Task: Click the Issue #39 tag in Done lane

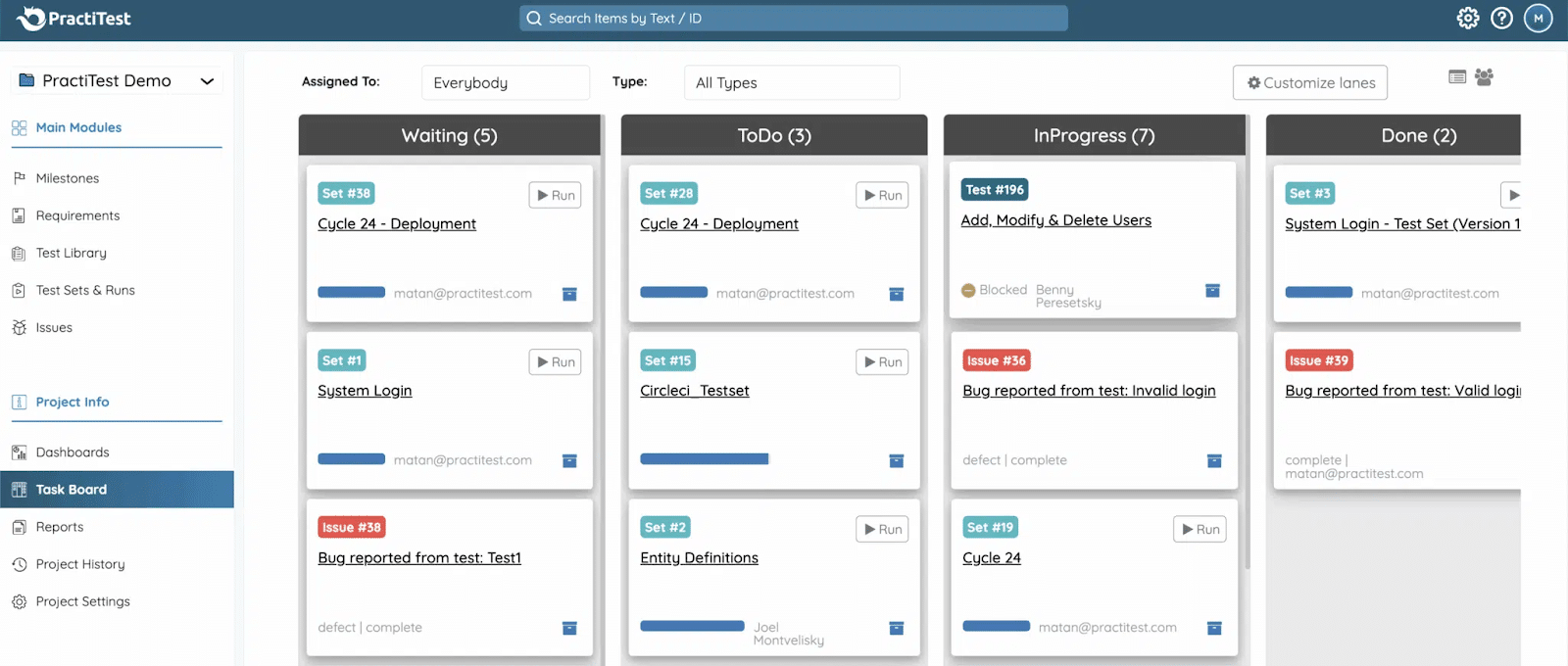Action: click(x=1319, y=360)
